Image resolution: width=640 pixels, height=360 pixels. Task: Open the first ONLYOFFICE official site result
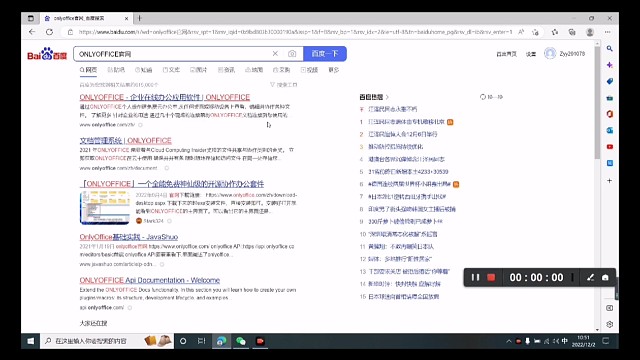pos(164,97)
